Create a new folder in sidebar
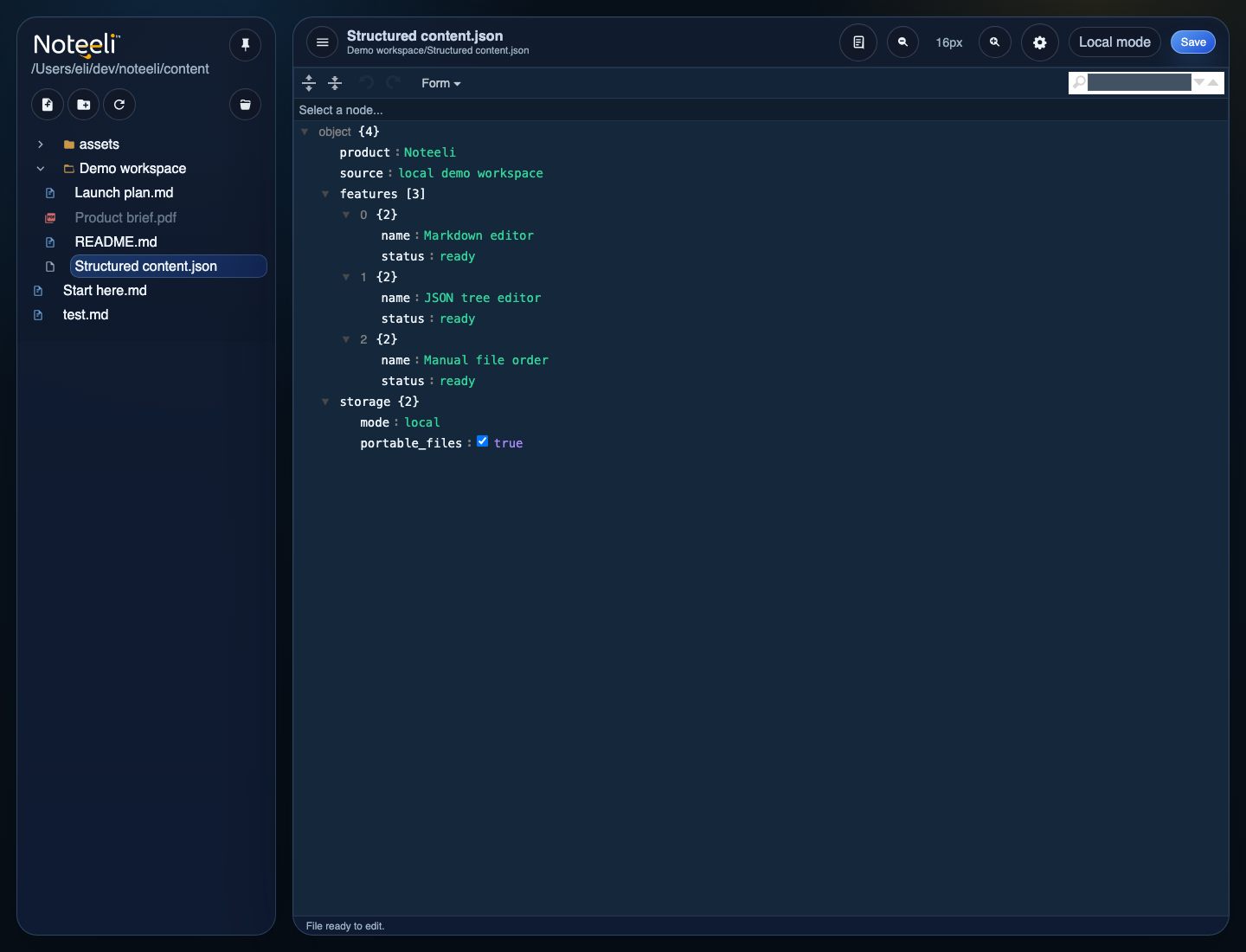 84,105
